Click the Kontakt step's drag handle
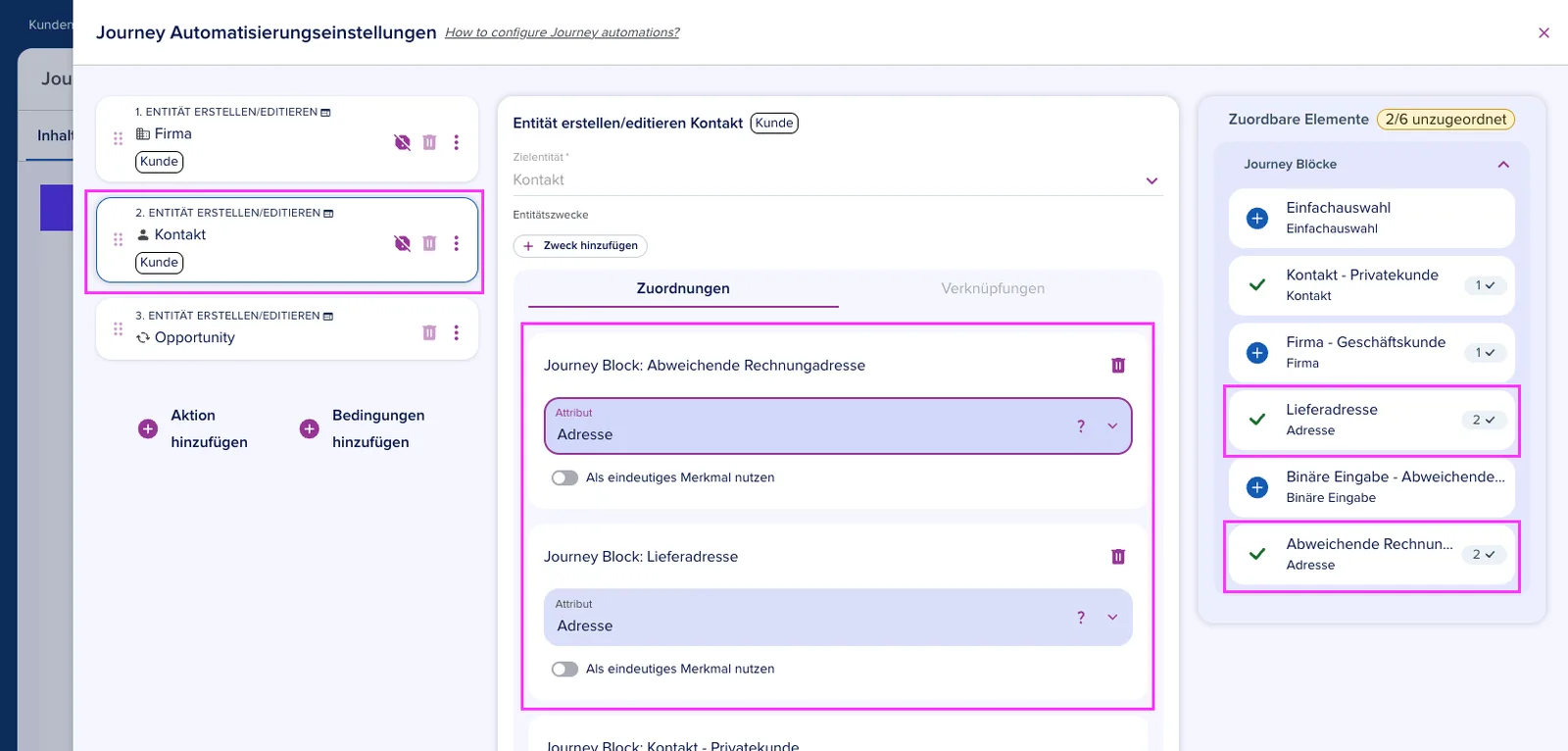This screenshot has height=751, width=1568. tap(119, 239)
